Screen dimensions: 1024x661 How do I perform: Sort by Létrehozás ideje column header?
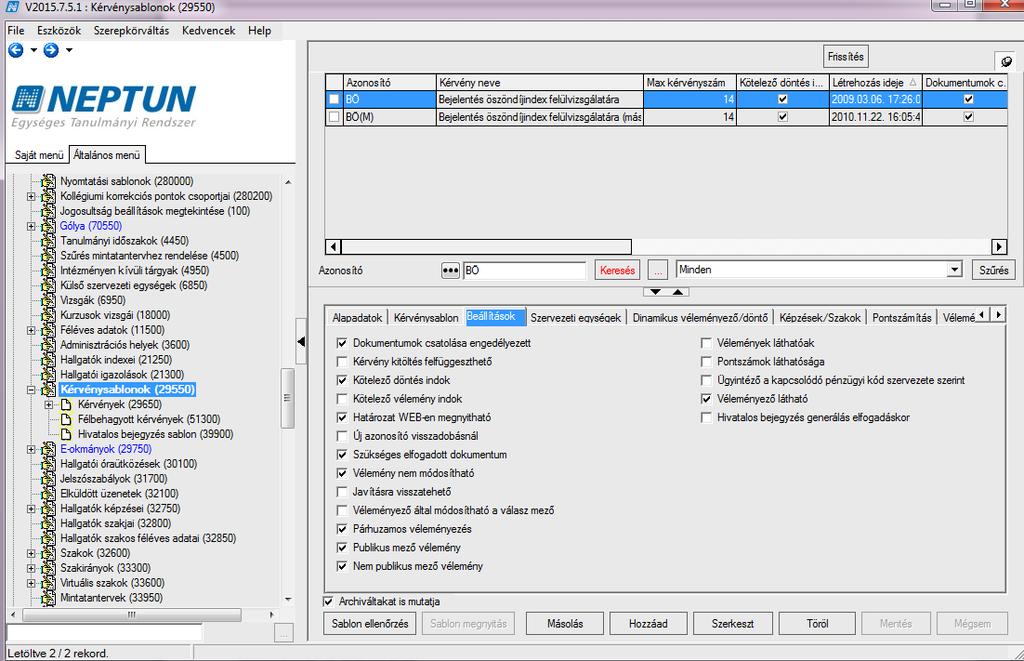pos(874,83)
